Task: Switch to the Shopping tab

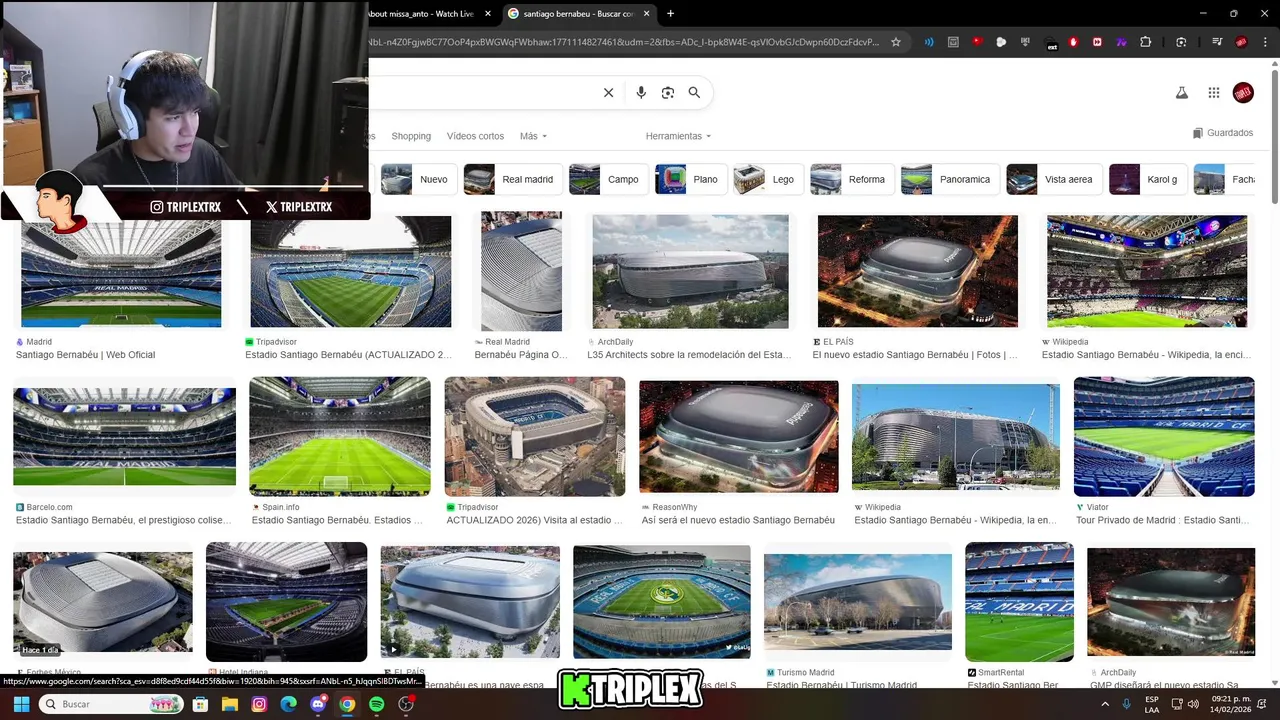Action: click(x=411, y=136)
